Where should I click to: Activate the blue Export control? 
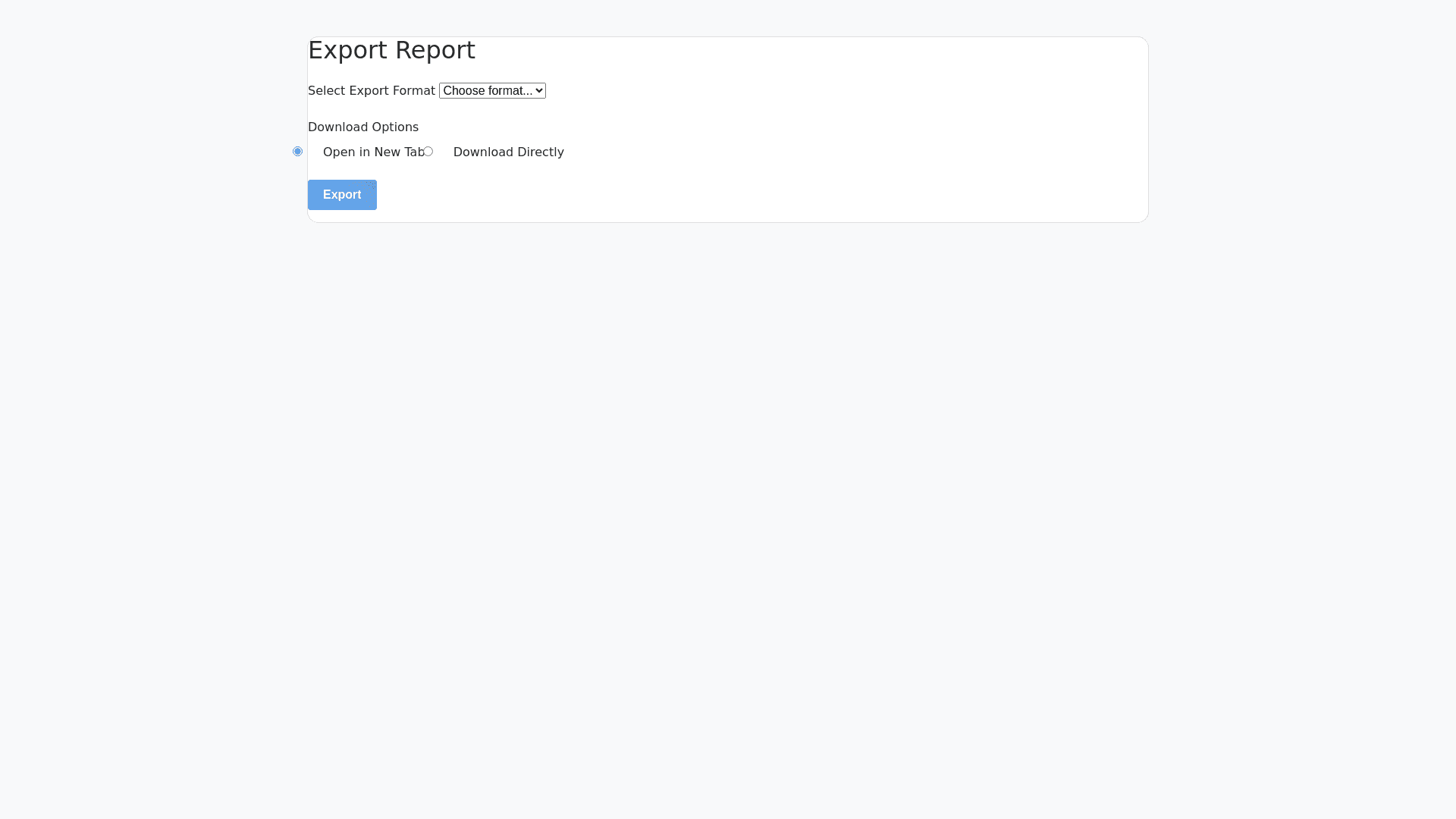342,195
